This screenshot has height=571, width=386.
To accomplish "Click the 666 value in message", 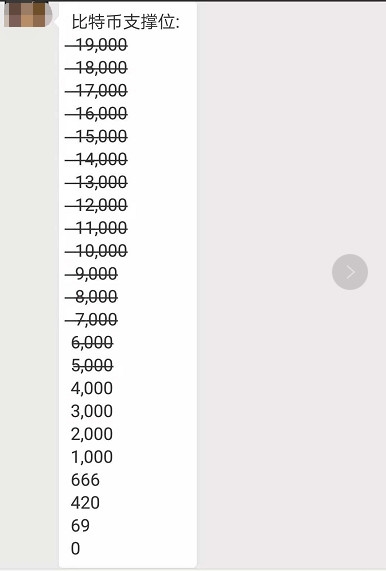I will click(85, 480).
